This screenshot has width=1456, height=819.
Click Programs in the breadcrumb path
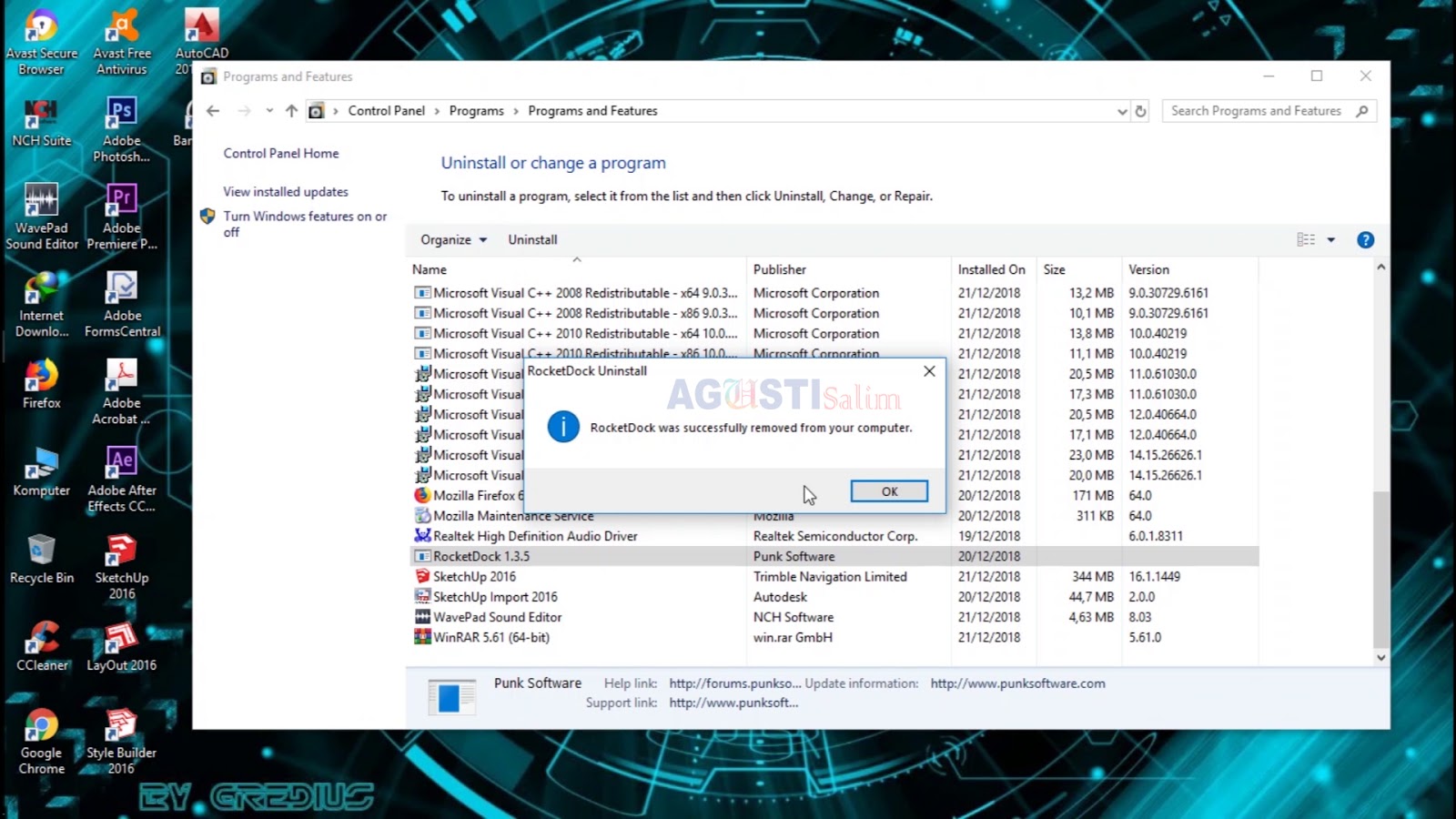476,111
